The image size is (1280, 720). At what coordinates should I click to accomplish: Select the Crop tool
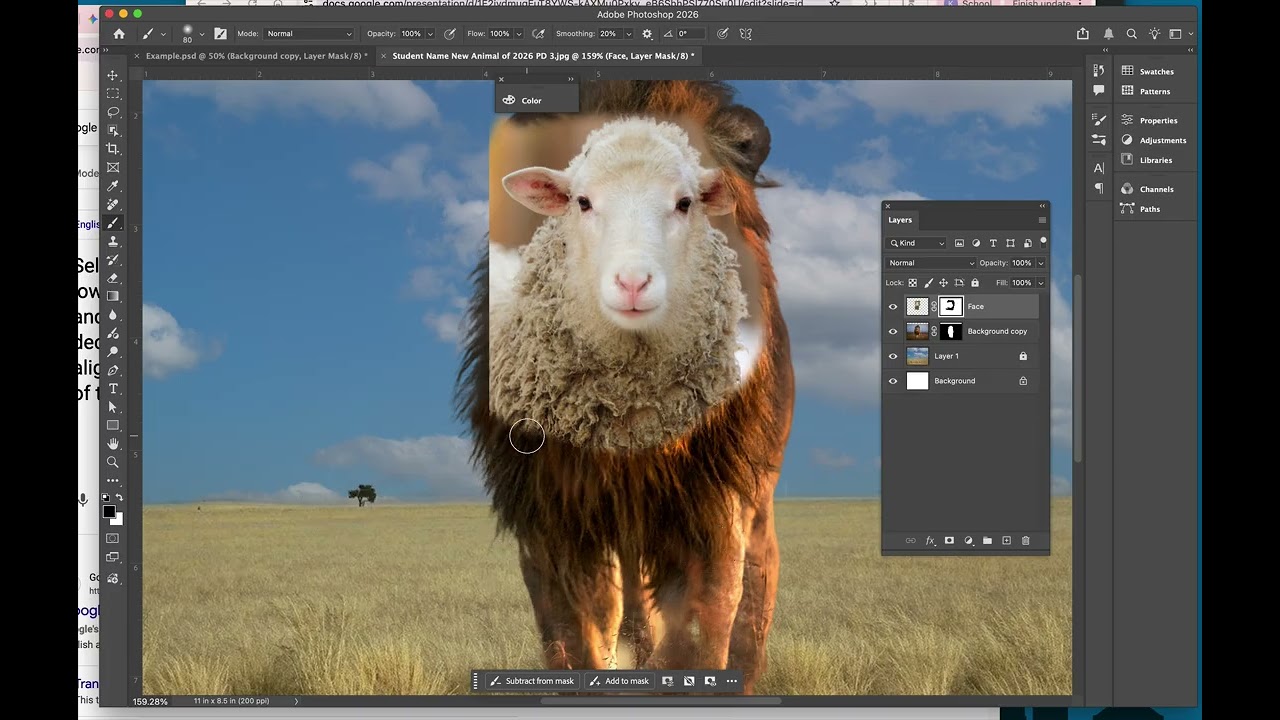[113, 149]
